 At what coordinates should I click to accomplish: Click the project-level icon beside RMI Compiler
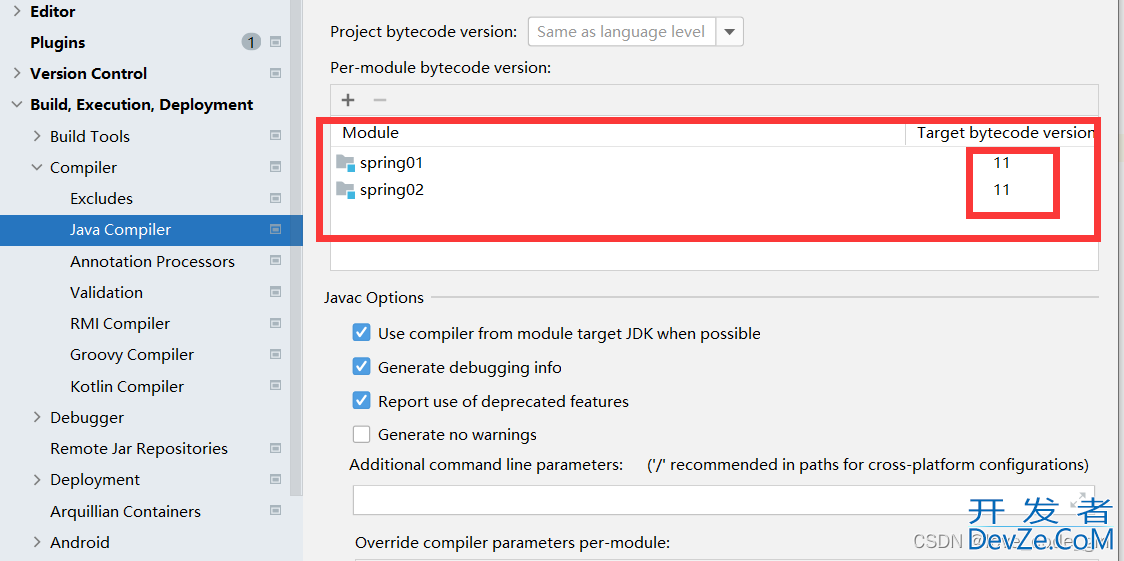pos(275,324)
